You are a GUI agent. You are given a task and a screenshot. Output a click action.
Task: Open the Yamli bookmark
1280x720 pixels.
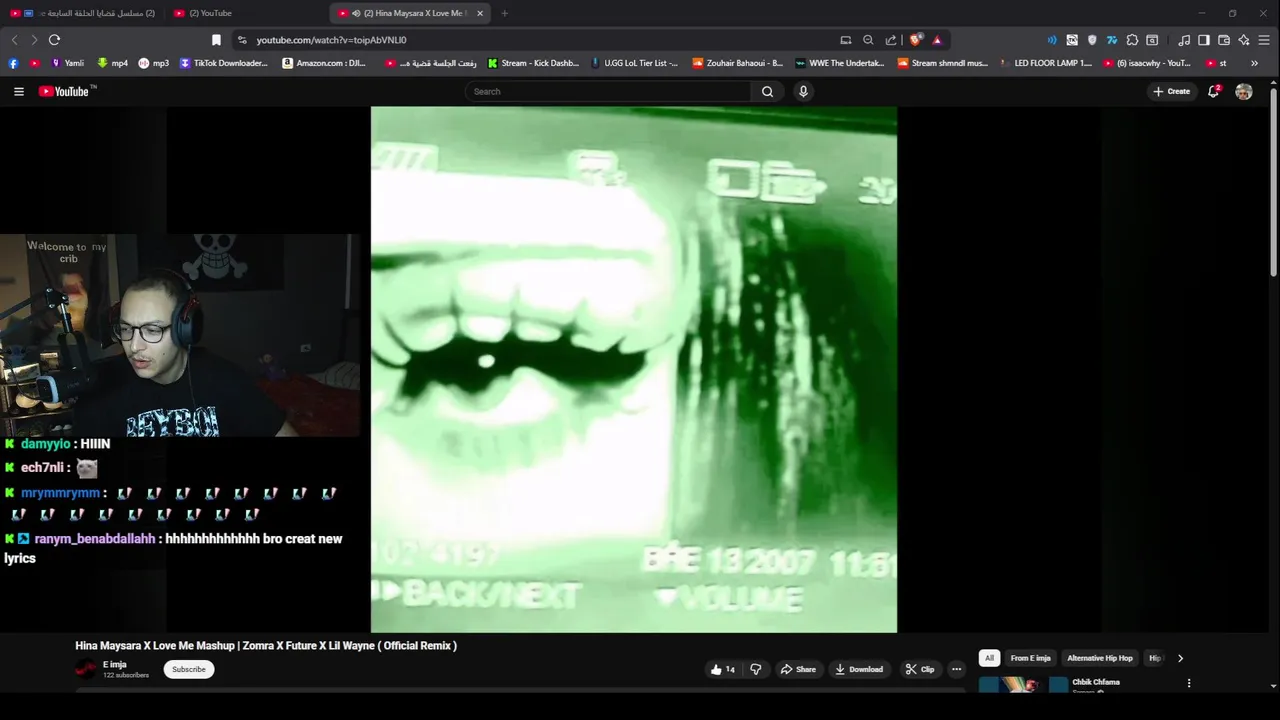click(68, 63)
